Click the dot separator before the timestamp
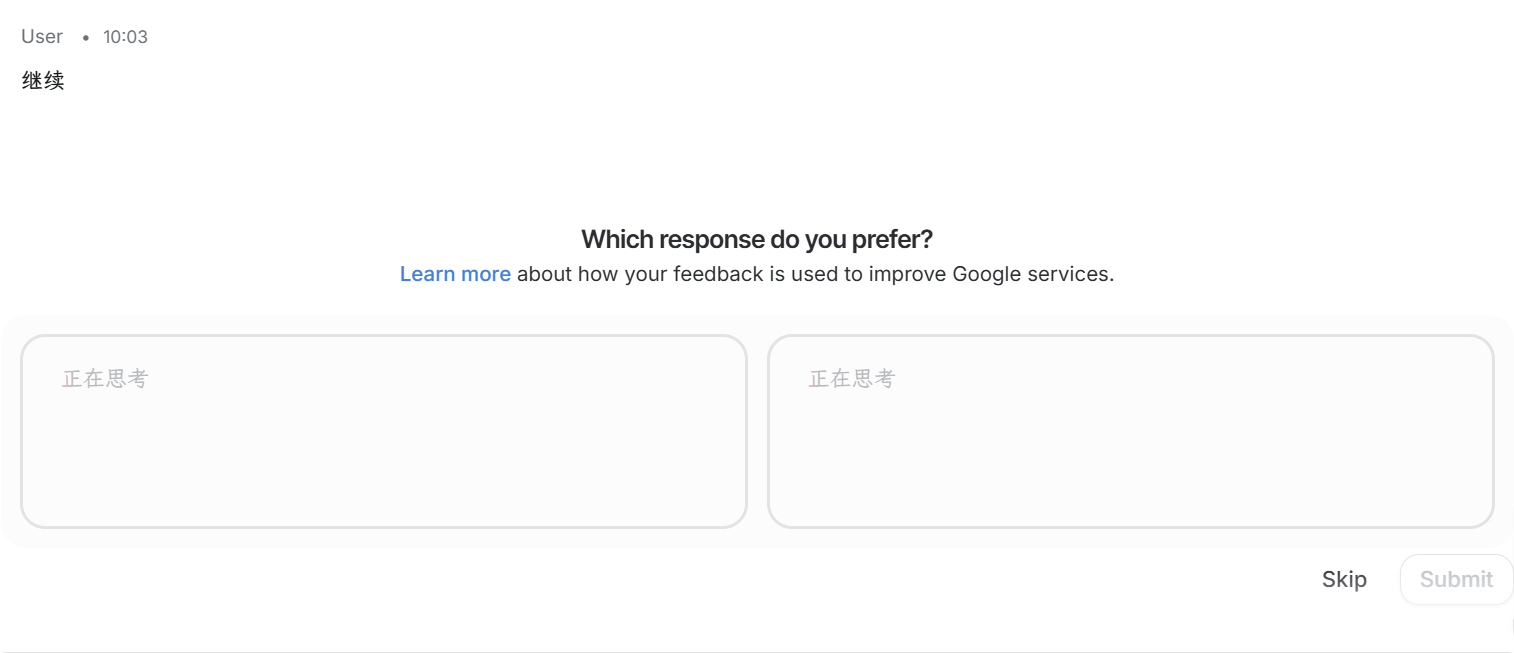1514x653 pixels. coord(85,38)
